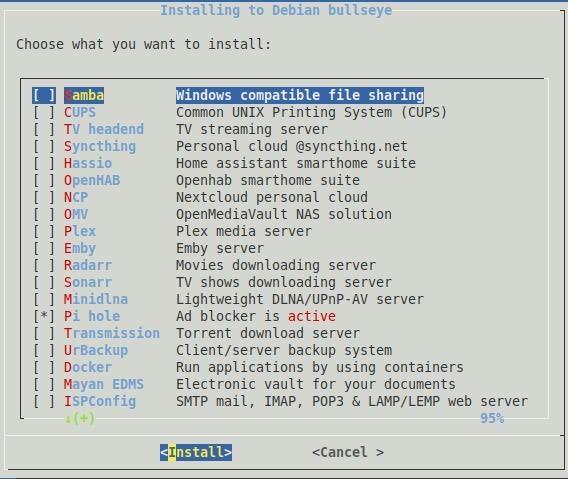Click 'Emby server' description
The image size is (568, 479).
[220, 249]
